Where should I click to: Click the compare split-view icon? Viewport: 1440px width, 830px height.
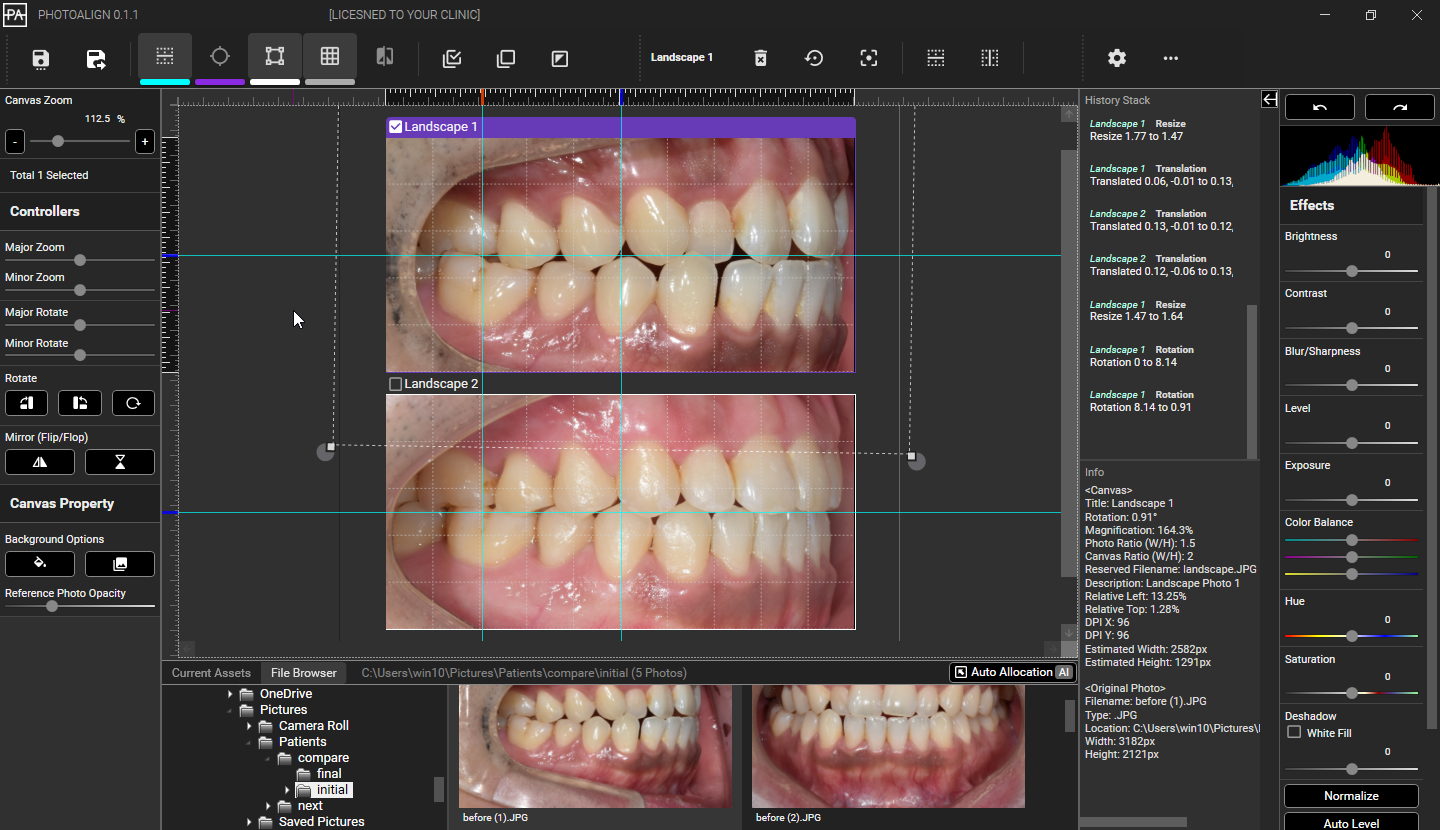[x=385, y=57]
